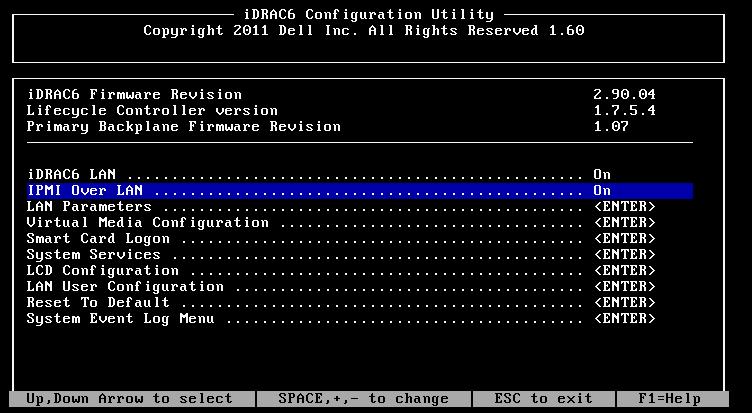The height and width of the screenshot is (413, 752).
Task: Click <ENTER> beside System Services
Action: [x=624, y=254]
